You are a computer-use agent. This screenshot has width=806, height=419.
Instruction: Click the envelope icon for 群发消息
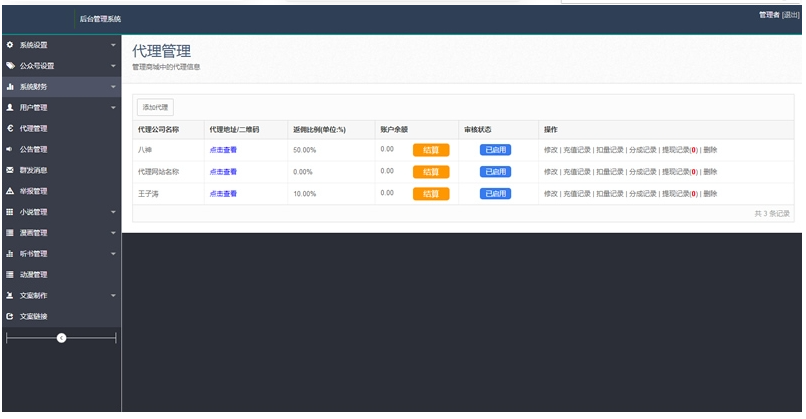[10, 170]
